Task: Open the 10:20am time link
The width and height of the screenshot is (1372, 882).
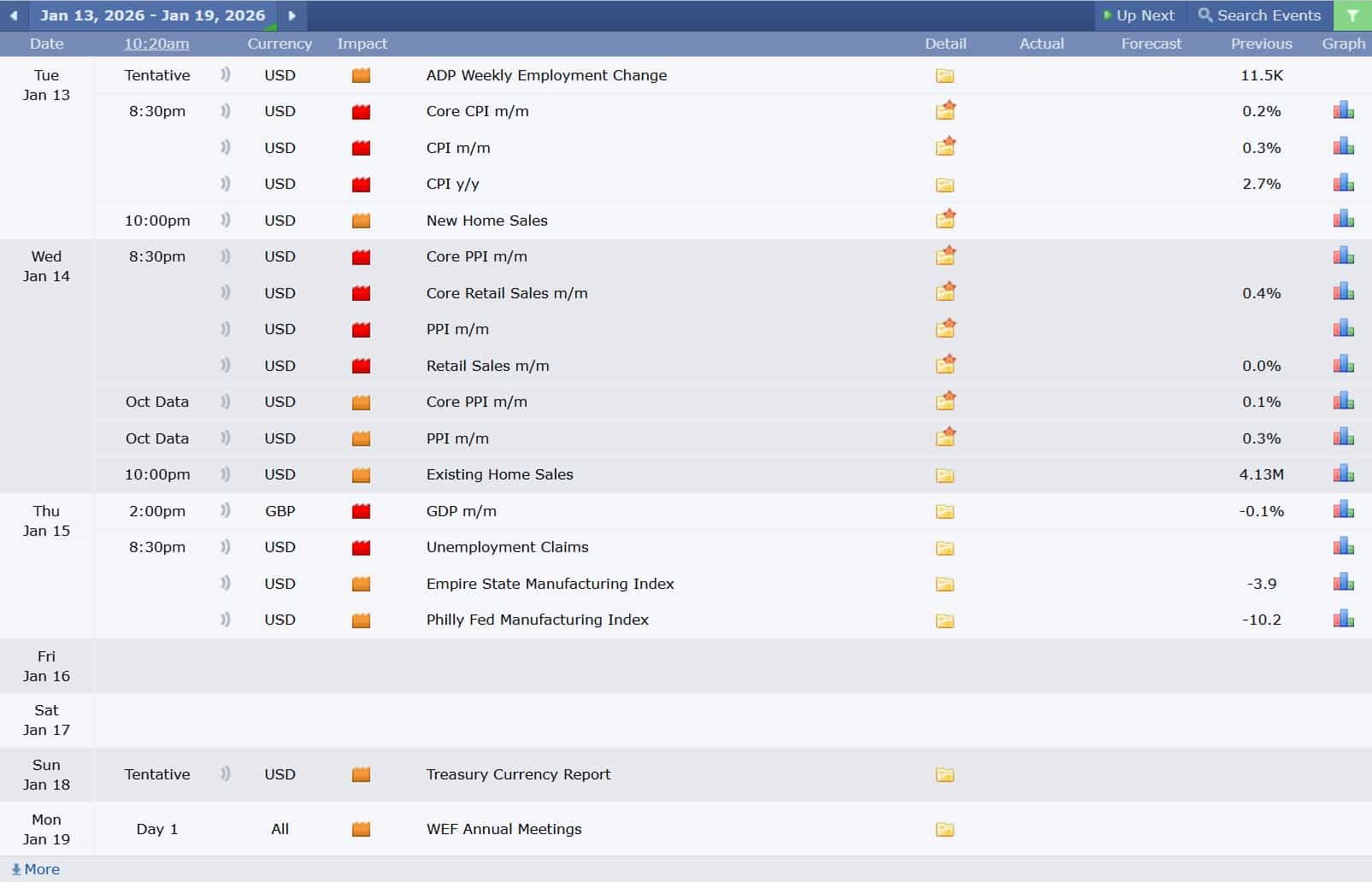Action: pyautogui.click(x=156, y=44)
